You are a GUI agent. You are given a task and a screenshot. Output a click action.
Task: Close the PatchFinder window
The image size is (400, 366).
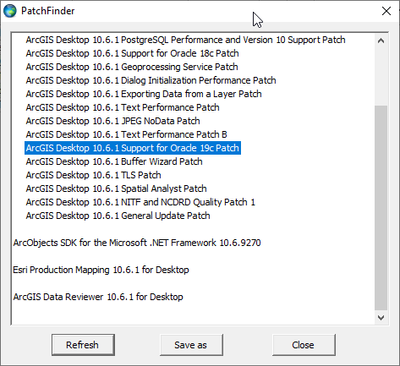coord(386,11)
